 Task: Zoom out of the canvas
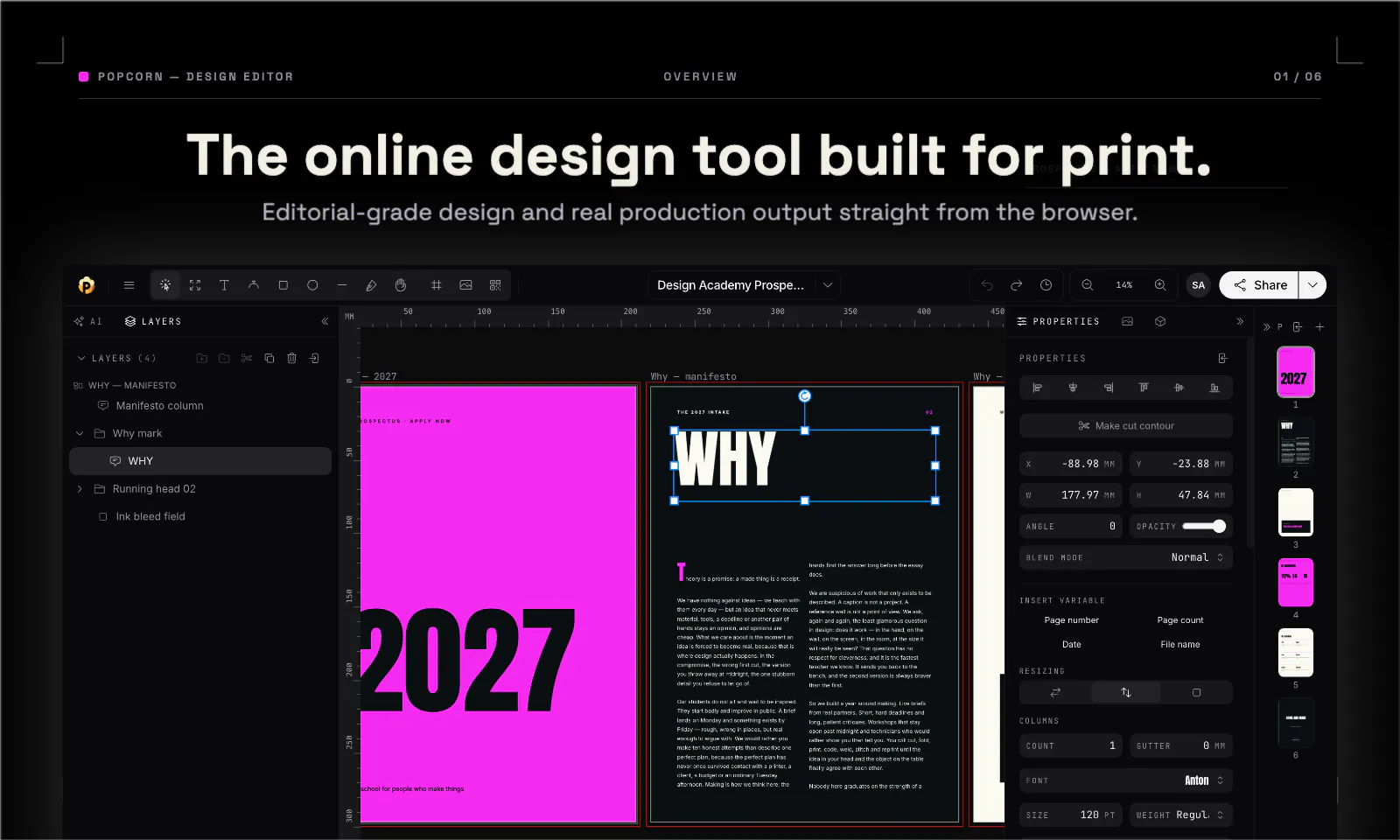(1088, 285)
